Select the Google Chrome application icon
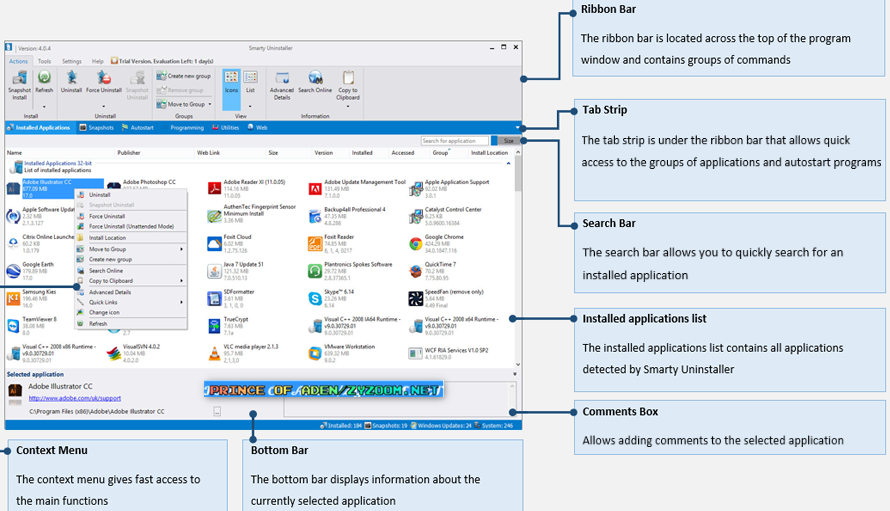This screenshot has height=511, width=890. (x=415, y=244)
